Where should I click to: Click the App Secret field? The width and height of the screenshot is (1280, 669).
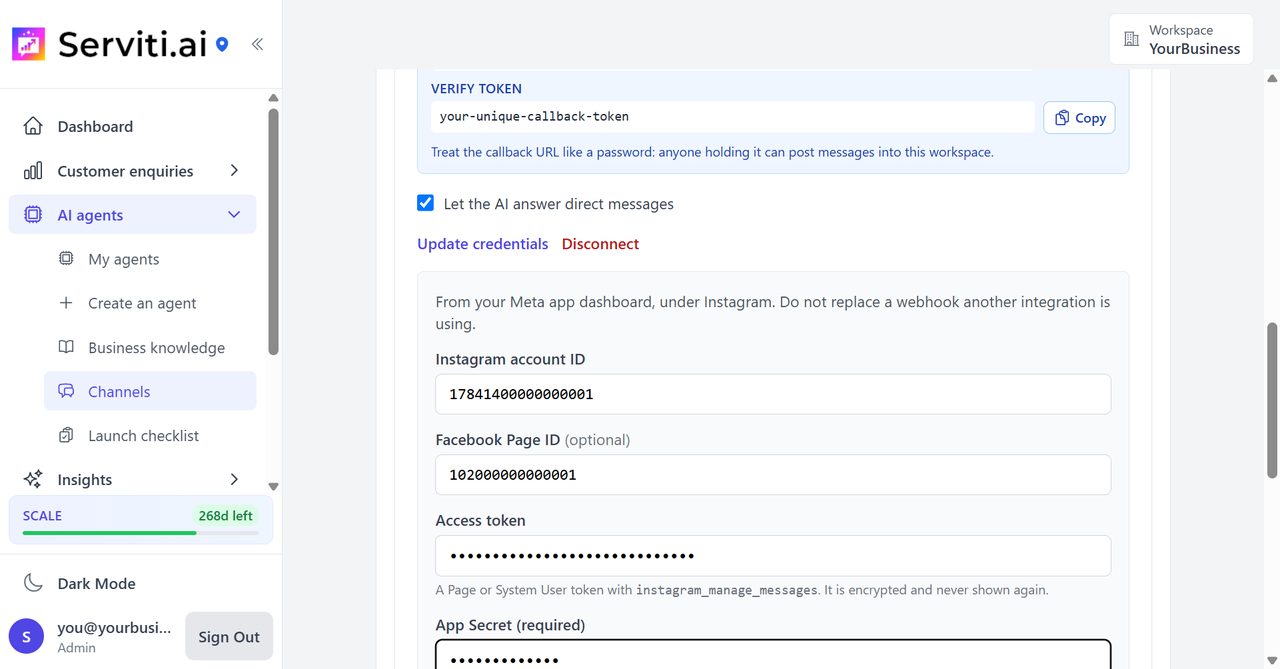pyautogui.click(x=773, y=654)
